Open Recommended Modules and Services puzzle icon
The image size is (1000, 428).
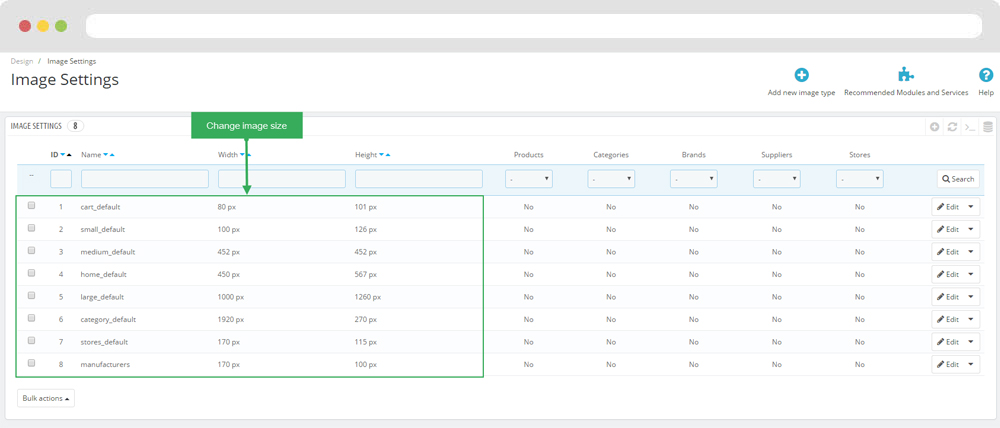pyautogui.click(x=906, y=75)
